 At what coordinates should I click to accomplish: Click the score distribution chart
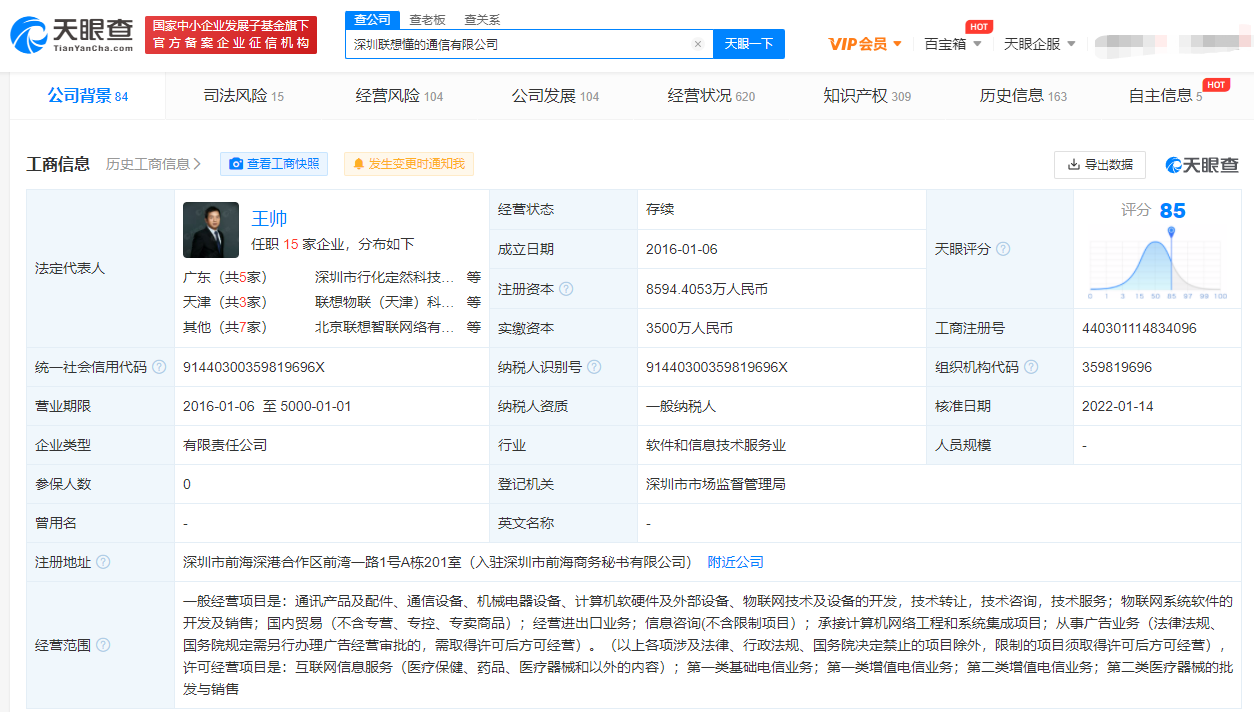(1157, 263)
